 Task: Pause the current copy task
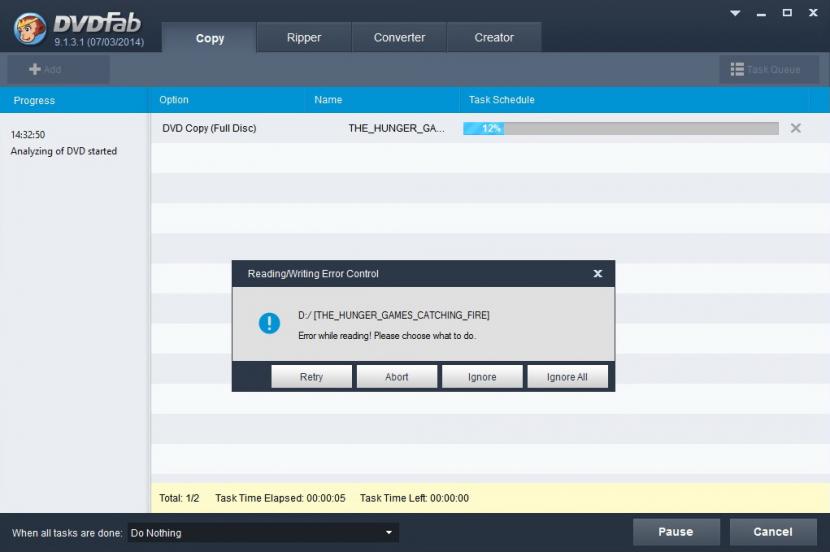tap(676, 532)
